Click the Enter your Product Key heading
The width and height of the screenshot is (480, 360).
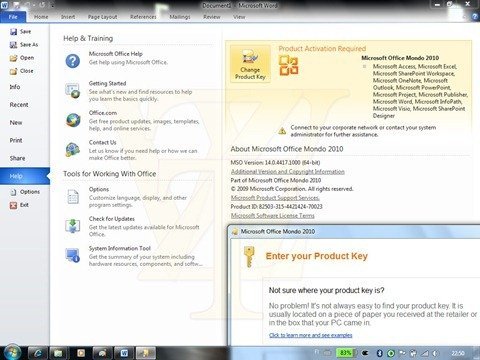317,256
